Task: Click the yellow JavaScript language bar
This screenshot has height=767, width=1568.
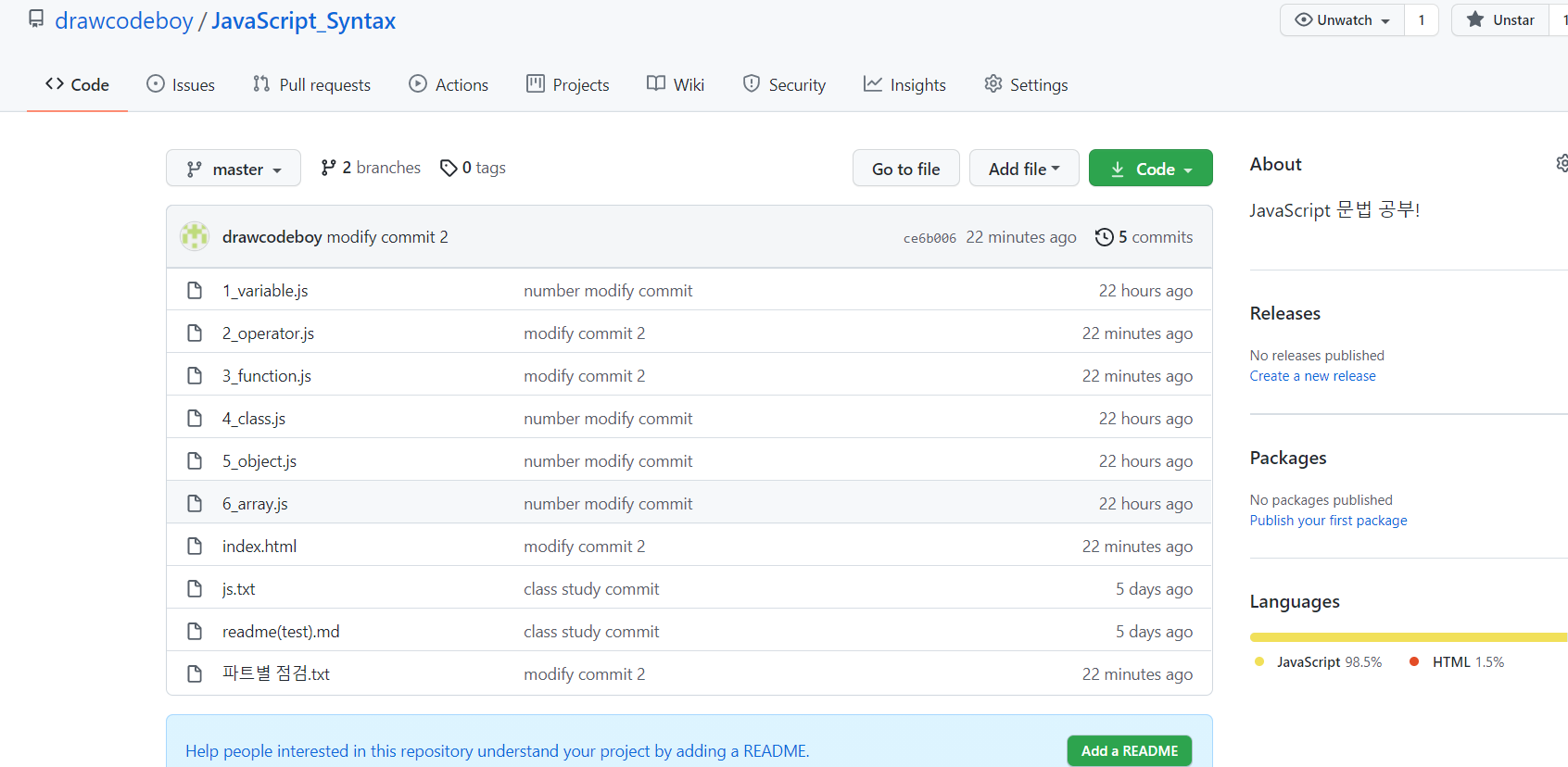Action: pyautogui.click(x=1407, y=637)
